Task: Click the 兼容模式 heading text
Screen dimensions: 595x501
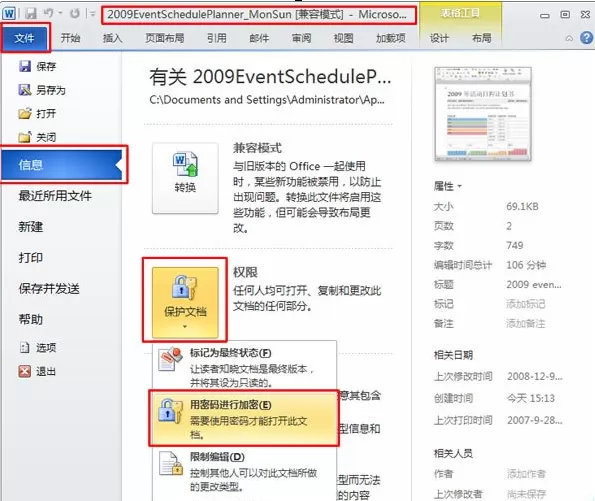Action: click(x=257, y=148)
